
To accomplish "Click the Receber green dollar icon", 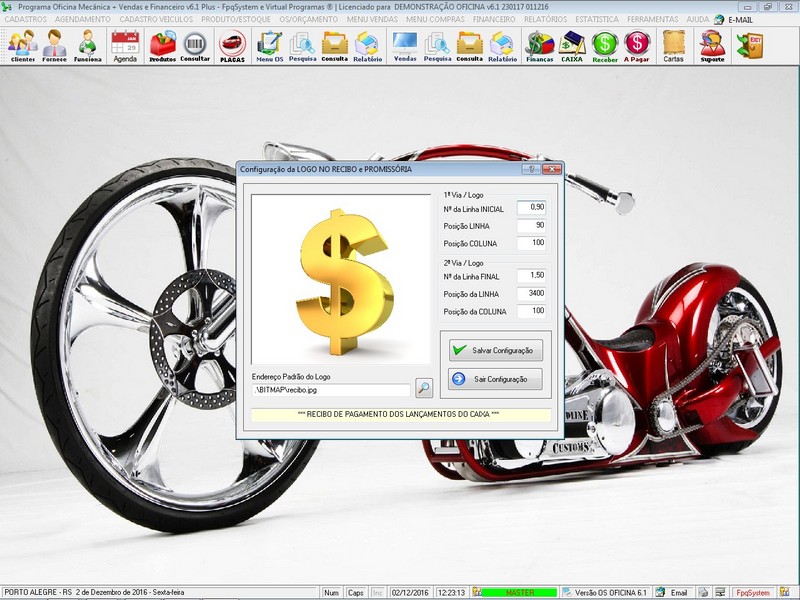I will tap(604, 45).
